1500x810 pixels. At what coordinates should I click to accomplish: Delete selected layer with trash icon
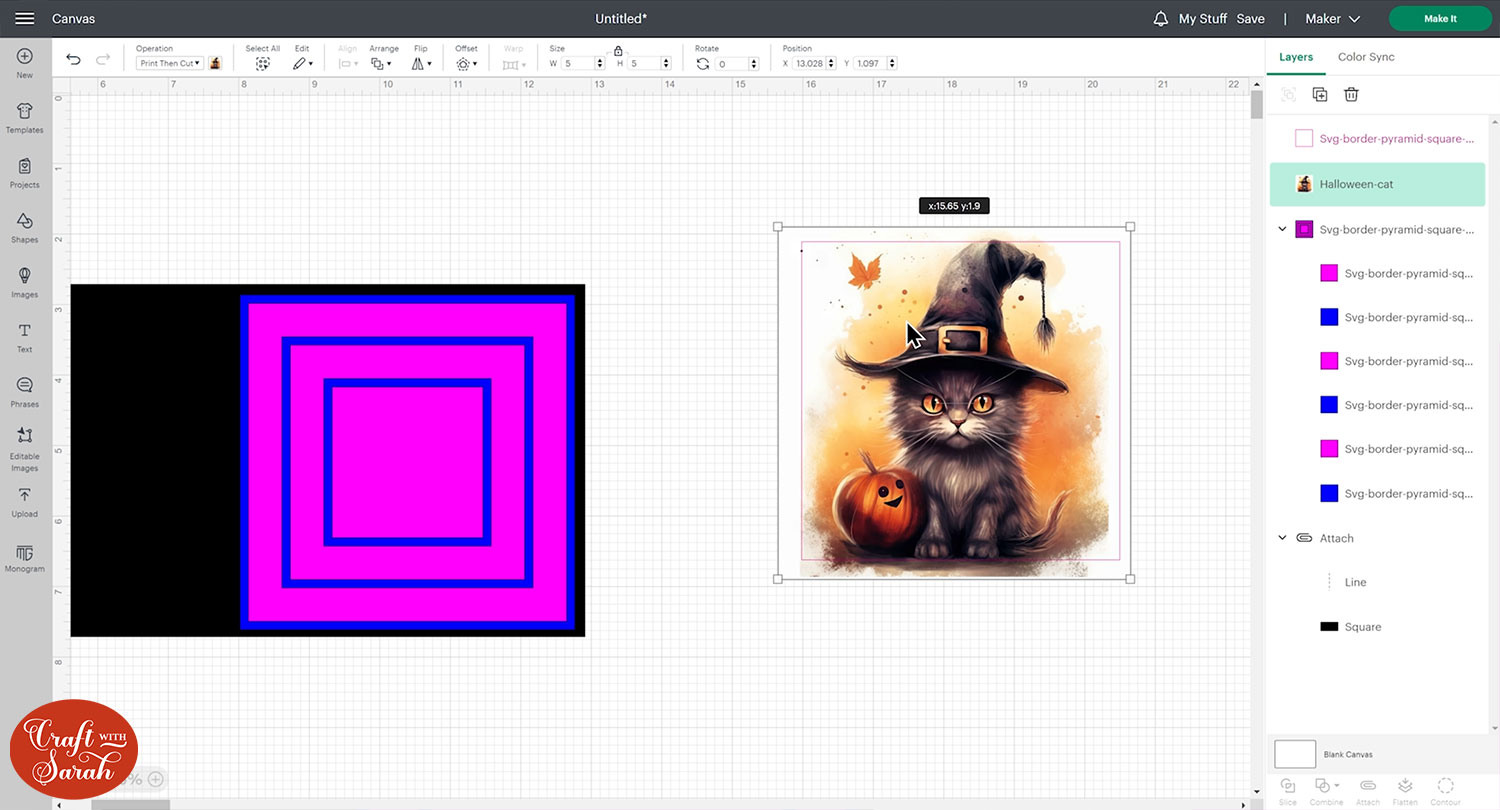(1351, 94)
